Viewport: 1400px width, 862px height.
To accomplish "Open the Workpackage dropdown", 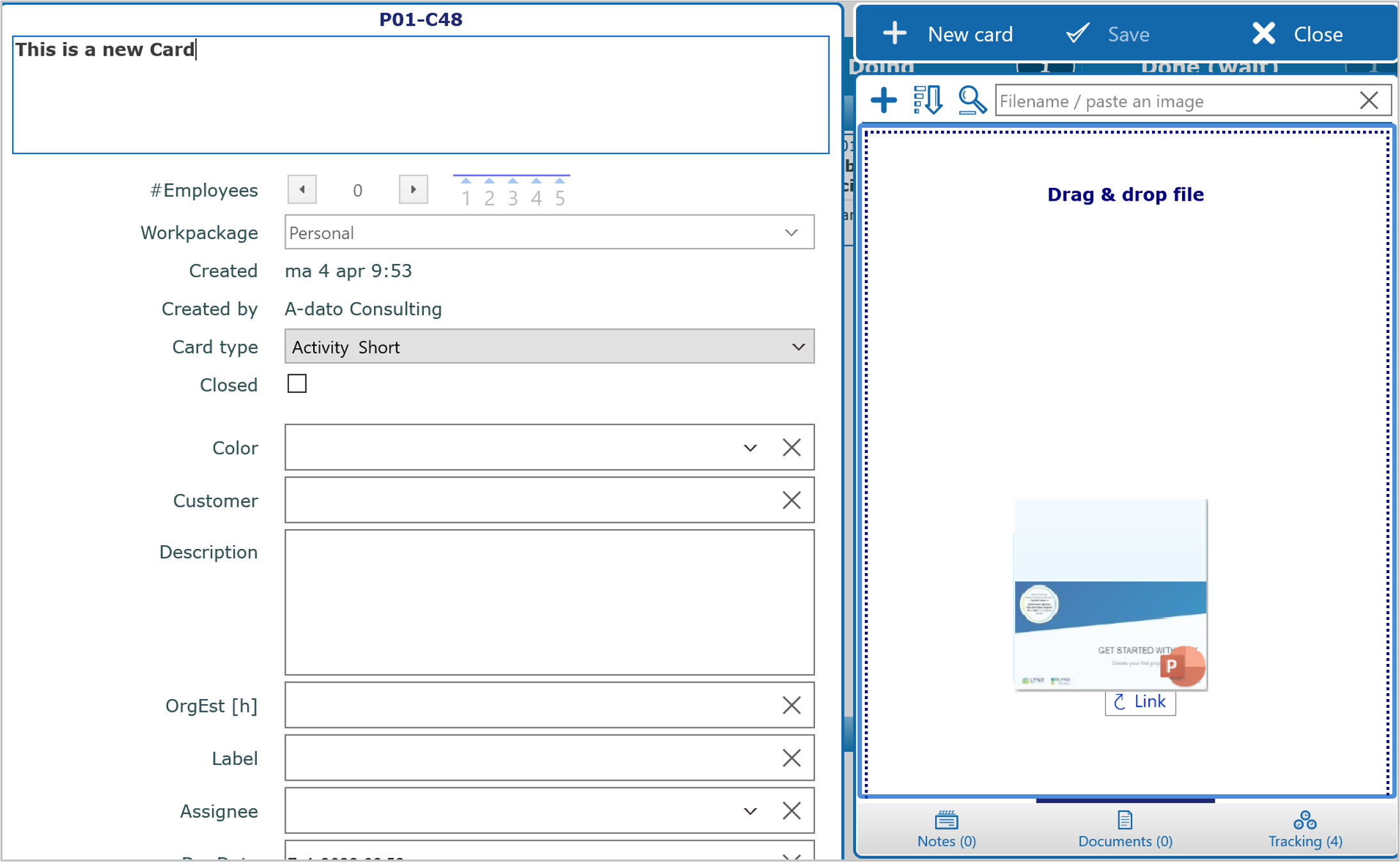I will point(549,233).
